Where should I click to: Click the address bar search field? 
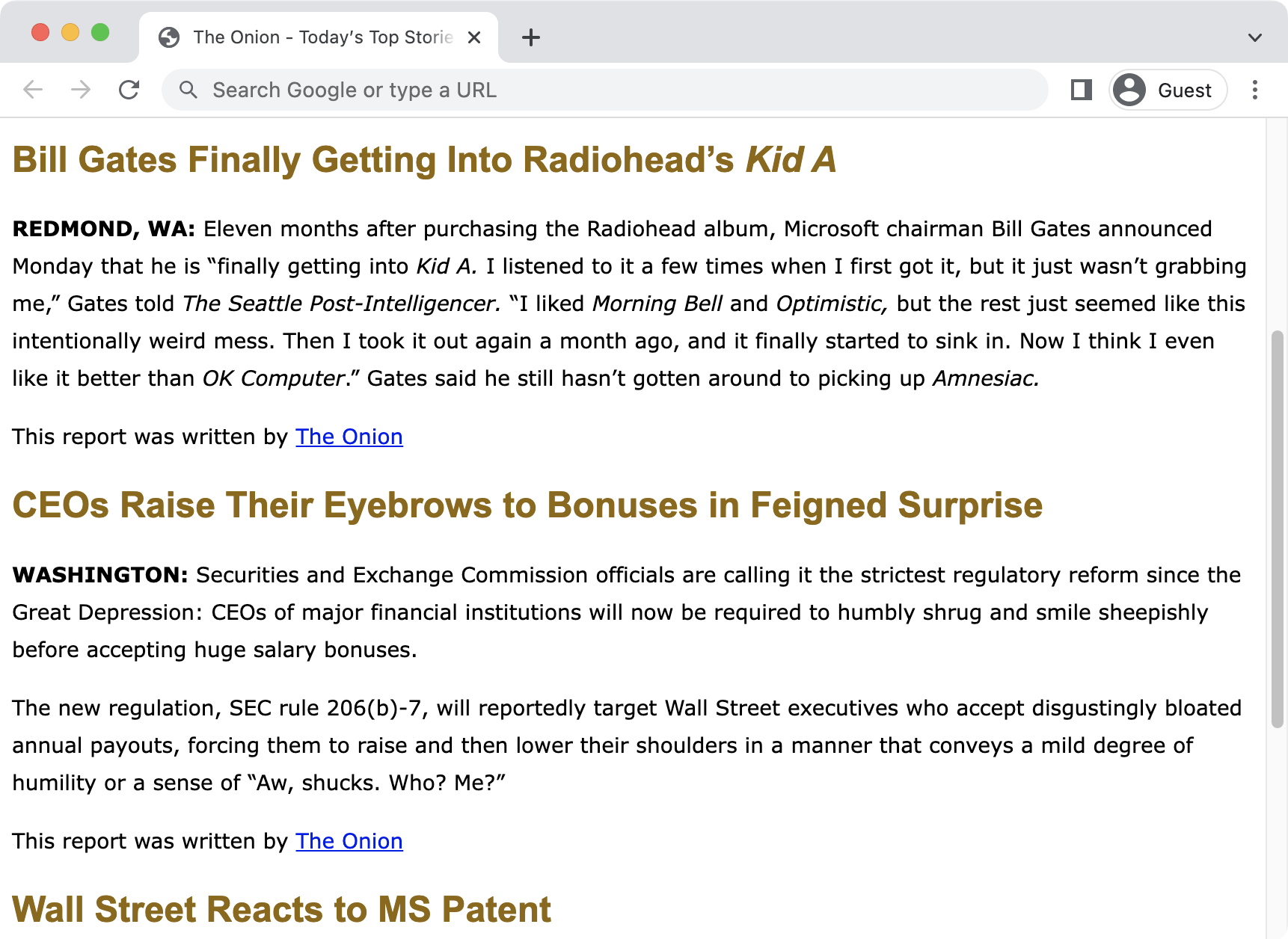(598, 90)
